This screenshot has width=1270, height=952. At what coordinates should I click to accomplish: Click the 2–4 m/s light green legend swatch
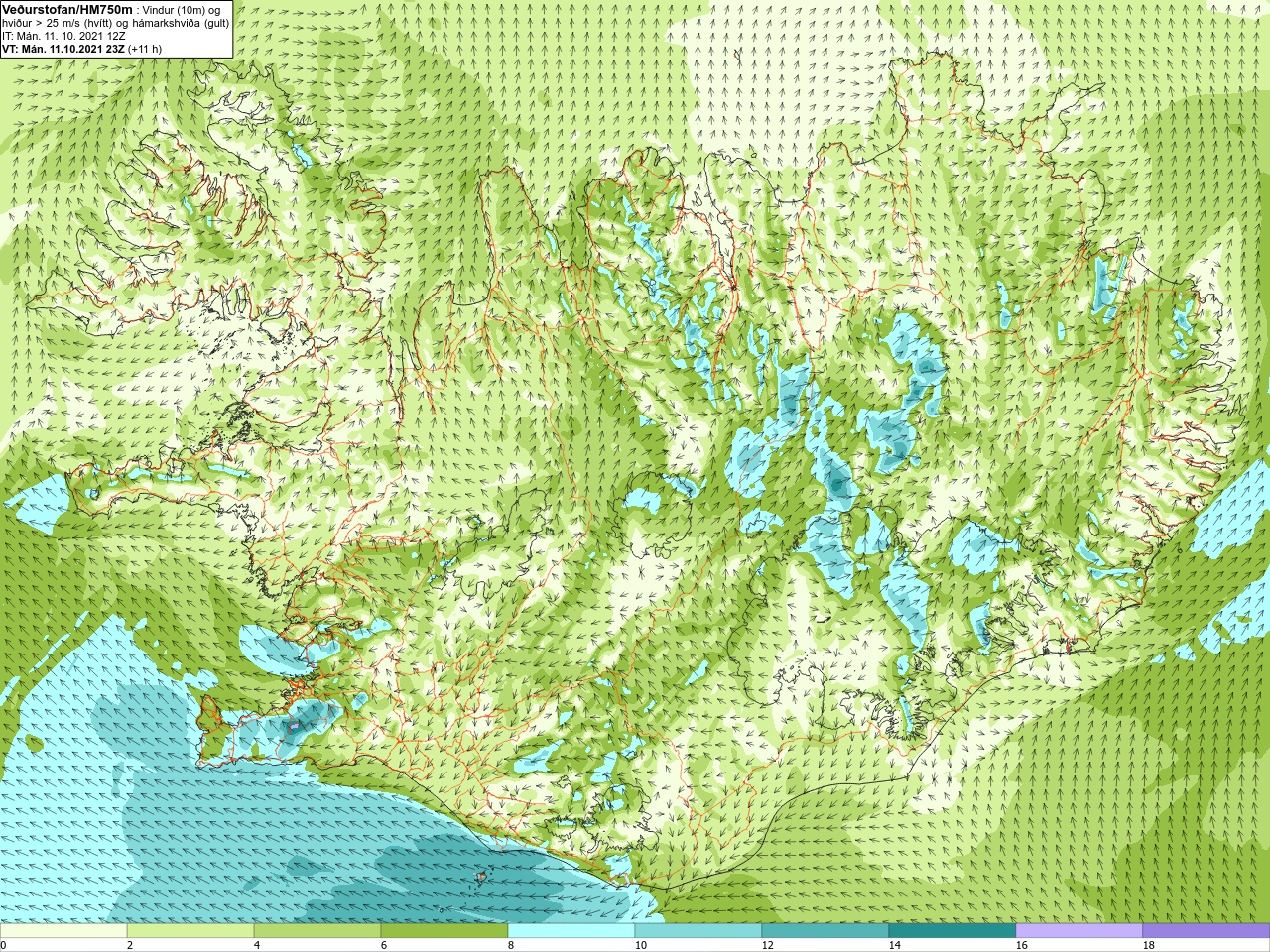click(x=190, y=931)
